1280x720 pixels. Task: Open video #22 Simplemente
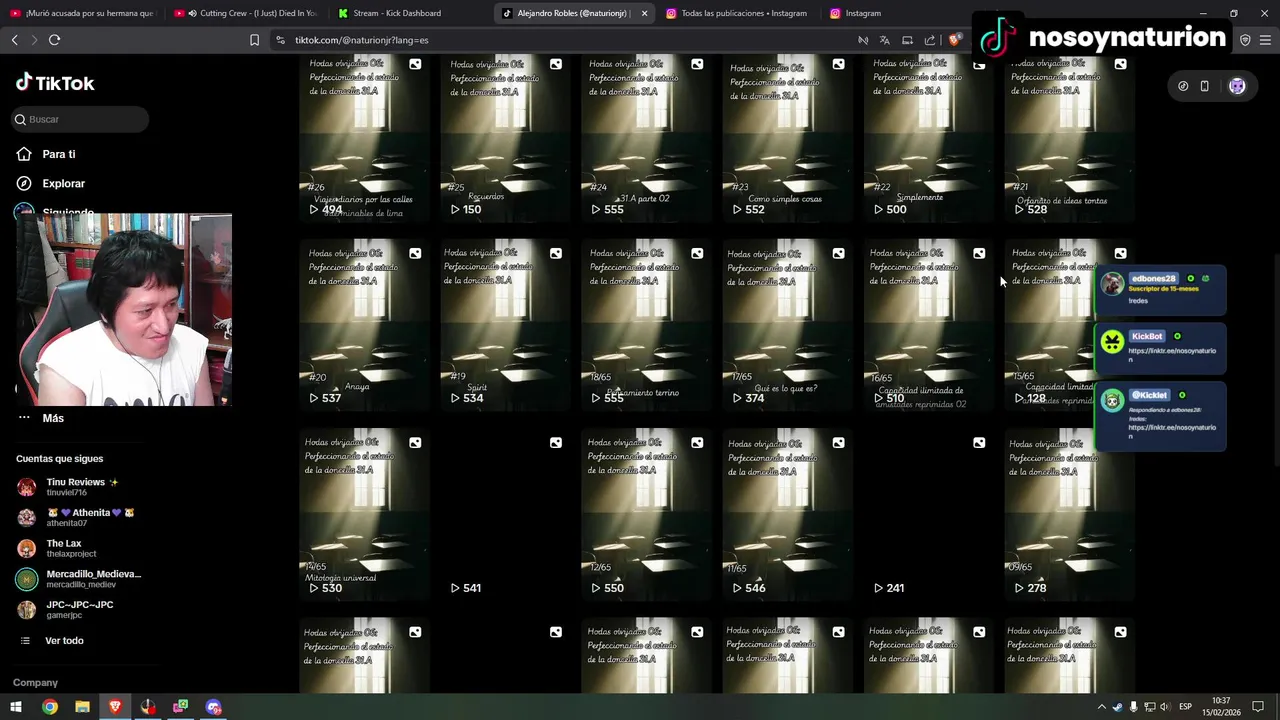[929, 138]
